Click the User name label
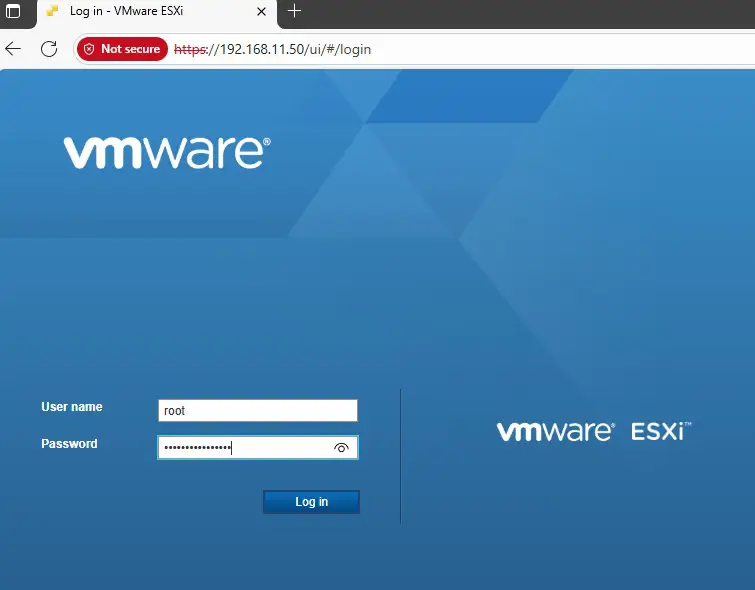The height and width of the screenshot is (590, 755). point(72,407)
